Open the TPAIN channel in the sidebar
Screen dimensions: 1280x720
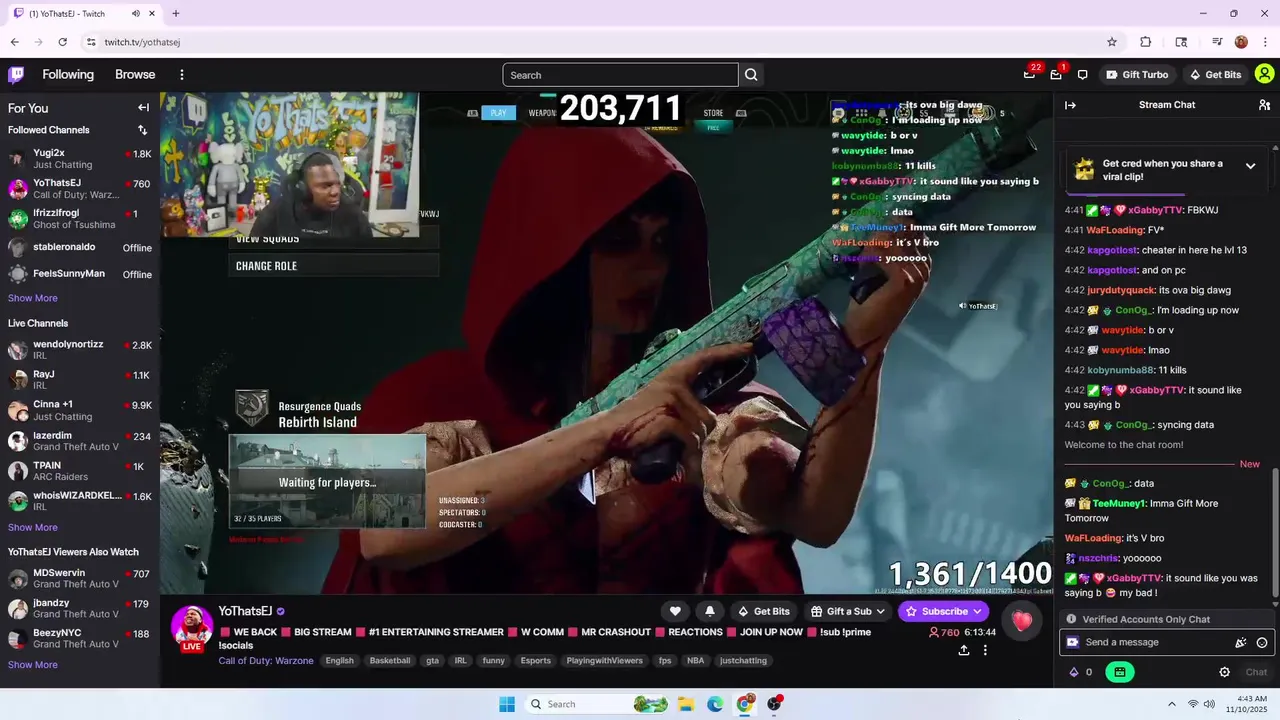[80, 471]
